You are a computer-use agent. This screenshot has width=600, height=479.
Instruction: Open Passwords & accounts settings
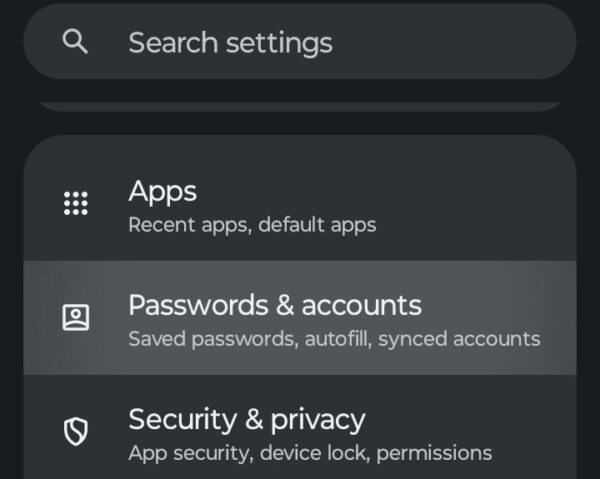click(300, 318)
